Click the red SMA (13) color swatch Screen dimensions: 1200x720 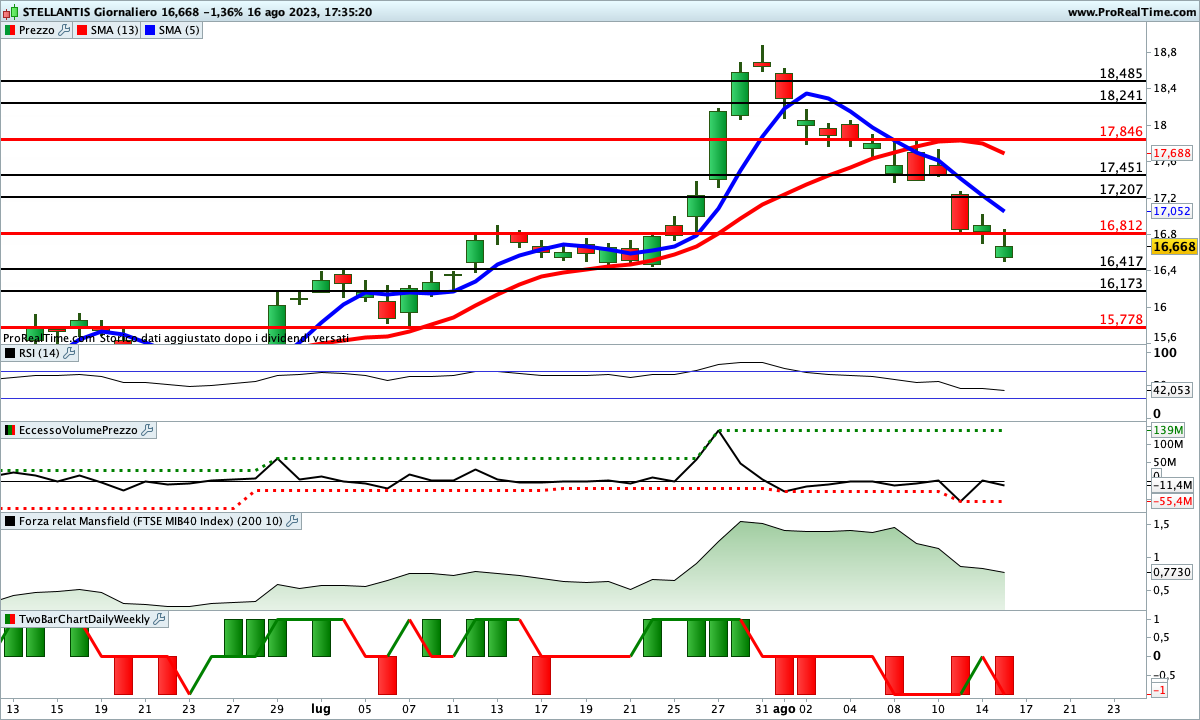pyautogui.click(x=81, y=30)
